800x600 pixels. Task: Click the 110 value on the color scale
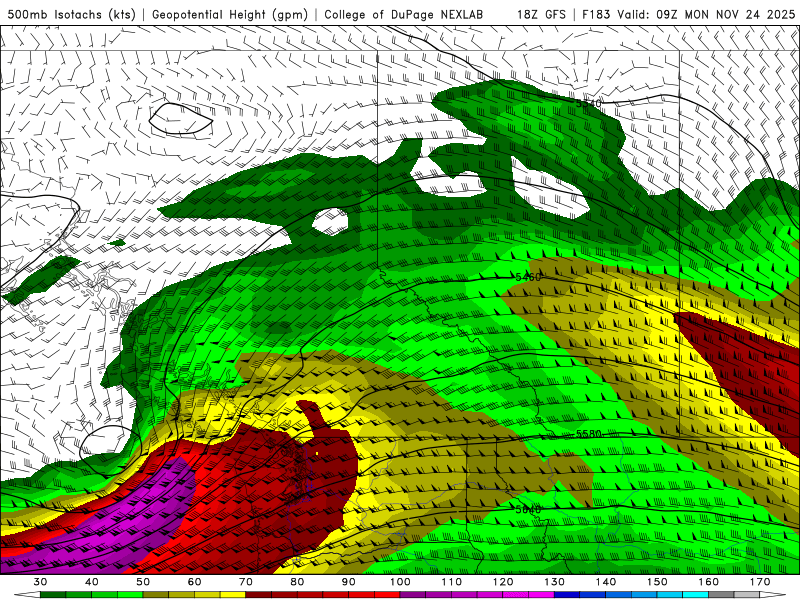pyautogui.click(x=452, y=582)
